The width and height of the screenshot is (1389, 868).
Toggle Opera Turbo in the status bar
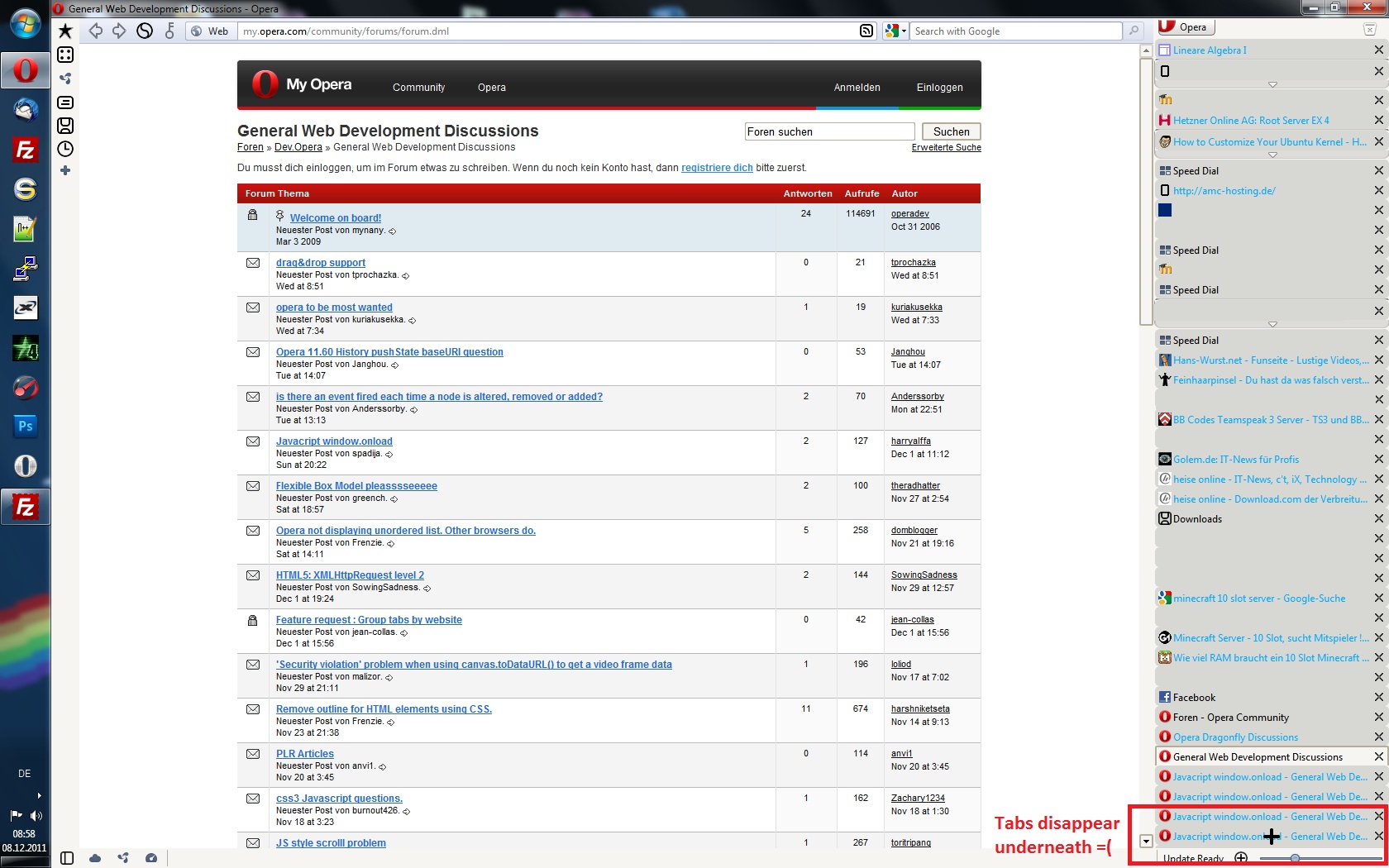[151, 858]
